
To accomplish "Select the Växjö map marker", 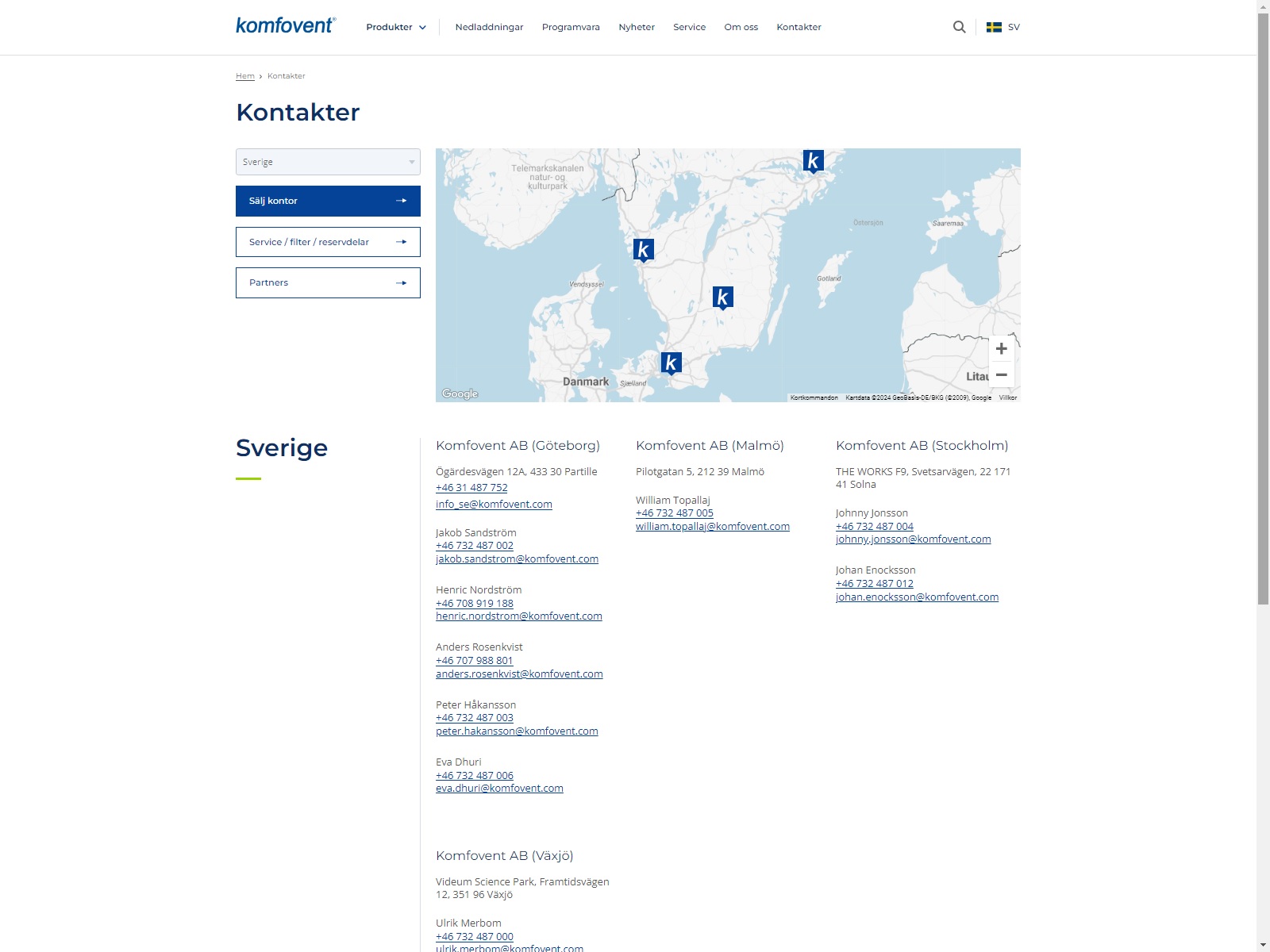I will (x=722, y=297).
